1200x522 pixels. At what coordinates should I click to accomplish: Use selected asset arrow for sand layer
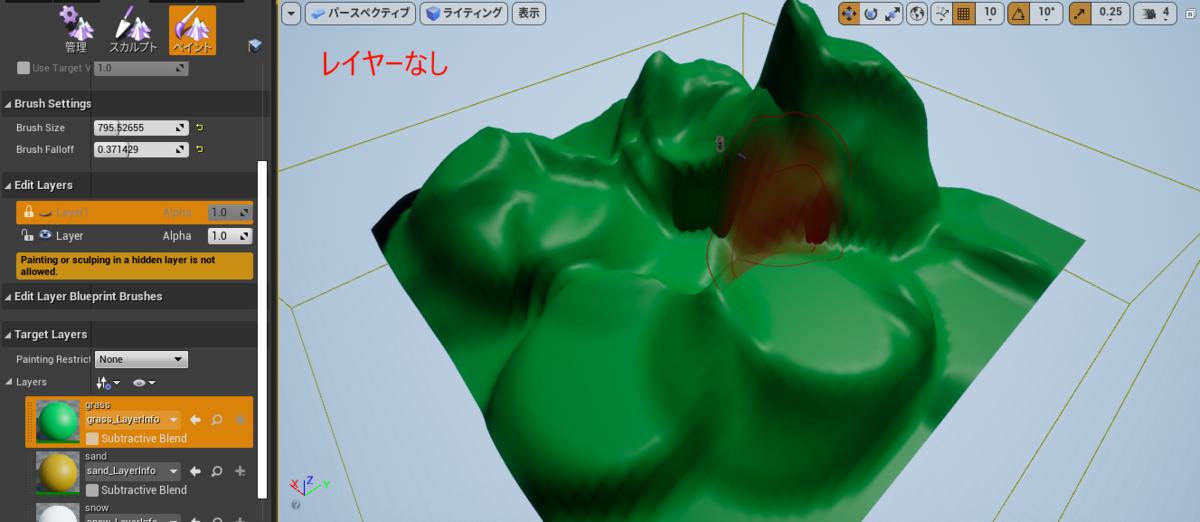(196, 471)
